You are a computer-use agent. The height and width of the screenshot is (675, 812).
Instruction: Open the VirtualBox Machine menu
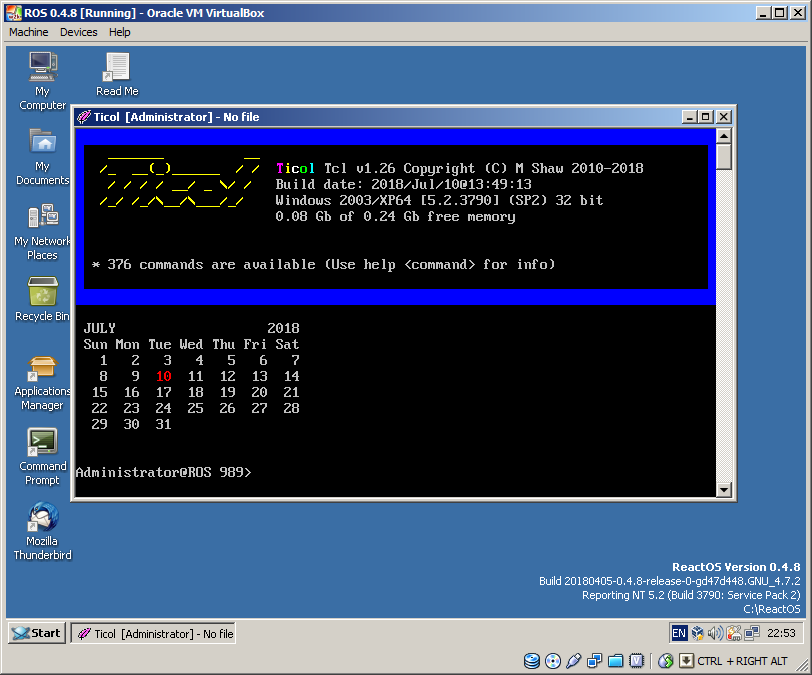[x=29, y=32]
